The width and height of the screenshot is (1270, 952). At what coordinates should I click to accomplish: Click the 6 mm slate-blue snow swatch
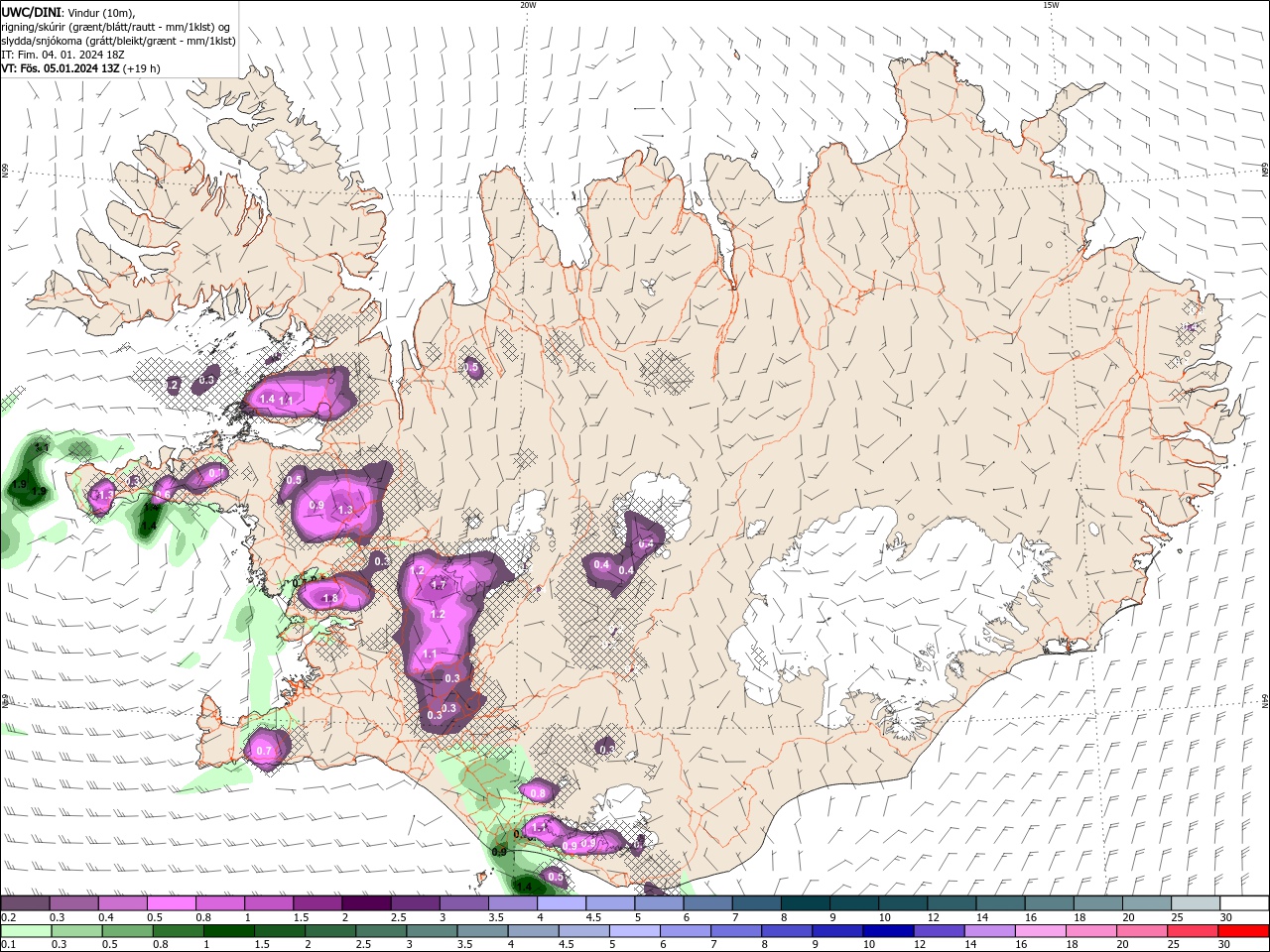tap(708, 903)
